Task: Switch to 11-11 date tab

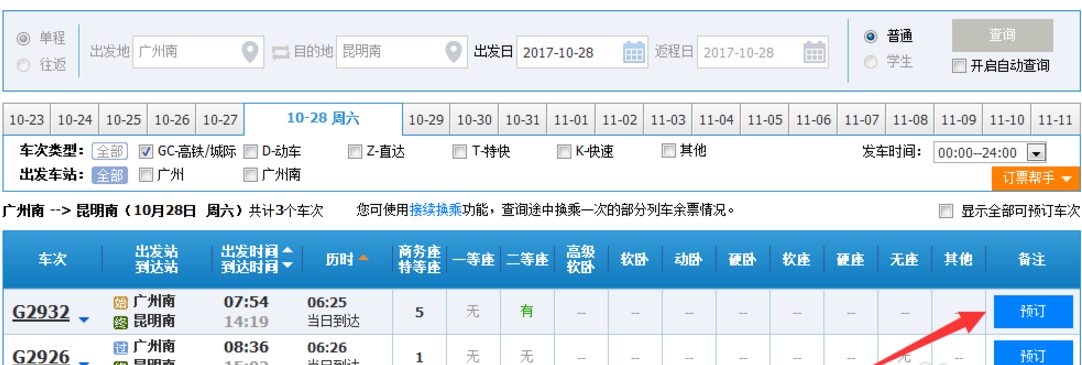Action: (x=1056, y=120)
